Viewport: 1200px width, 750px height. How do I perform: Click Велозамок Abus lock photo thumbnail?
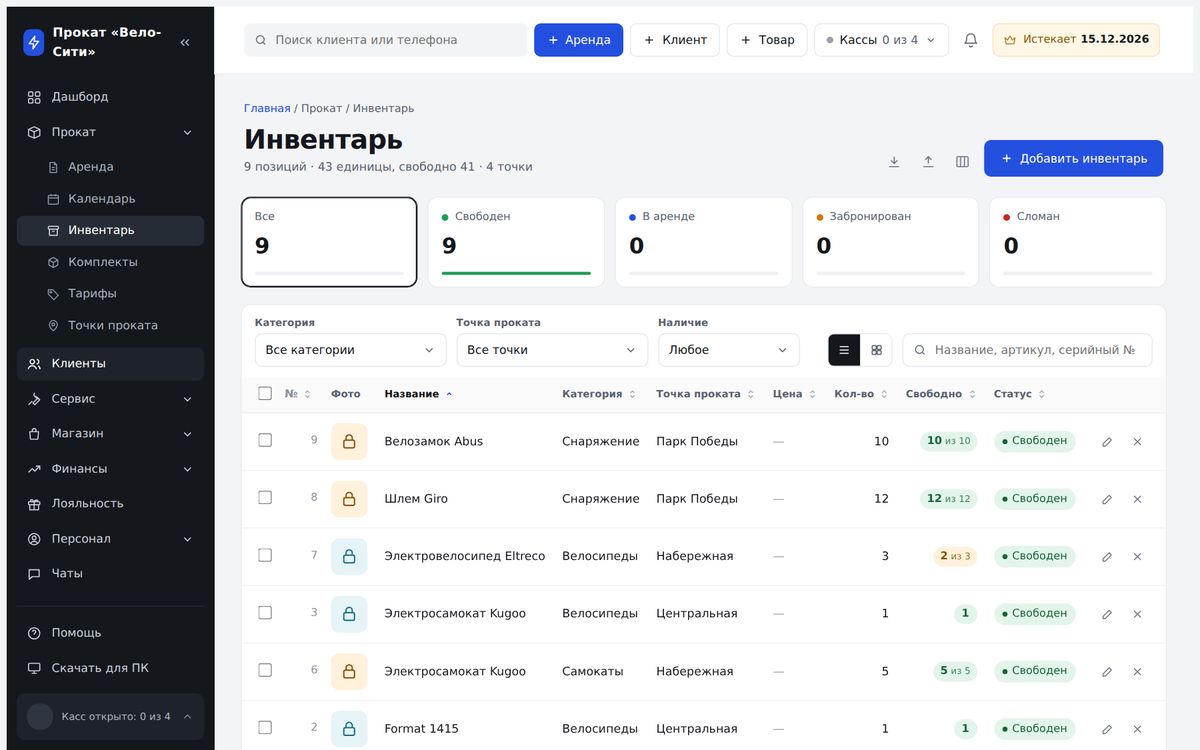pos(349,441)
